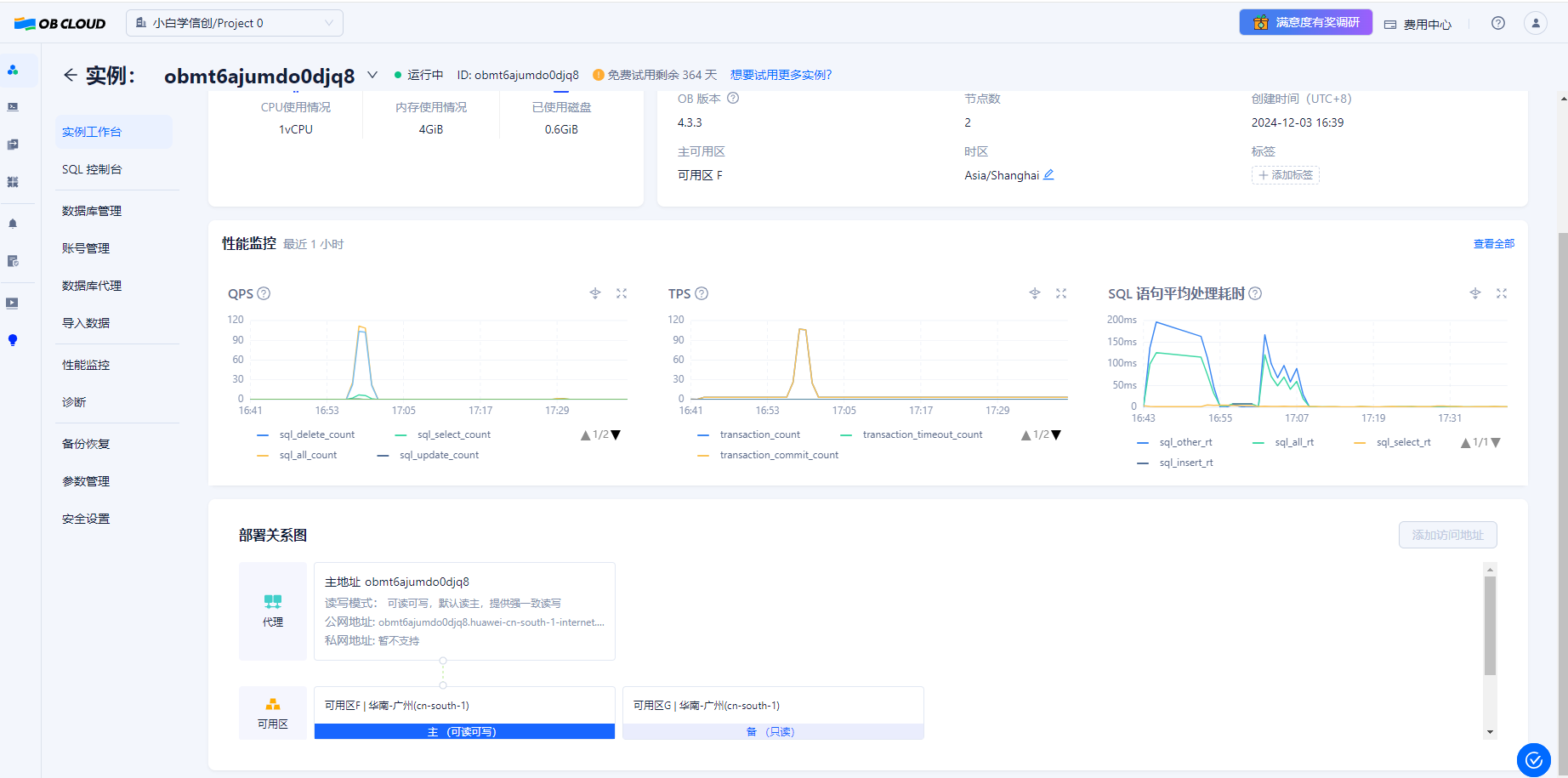Click the lightbulb tips icon in sidebar
This screenshot has width=1568, height=778.
click(13, 340)
